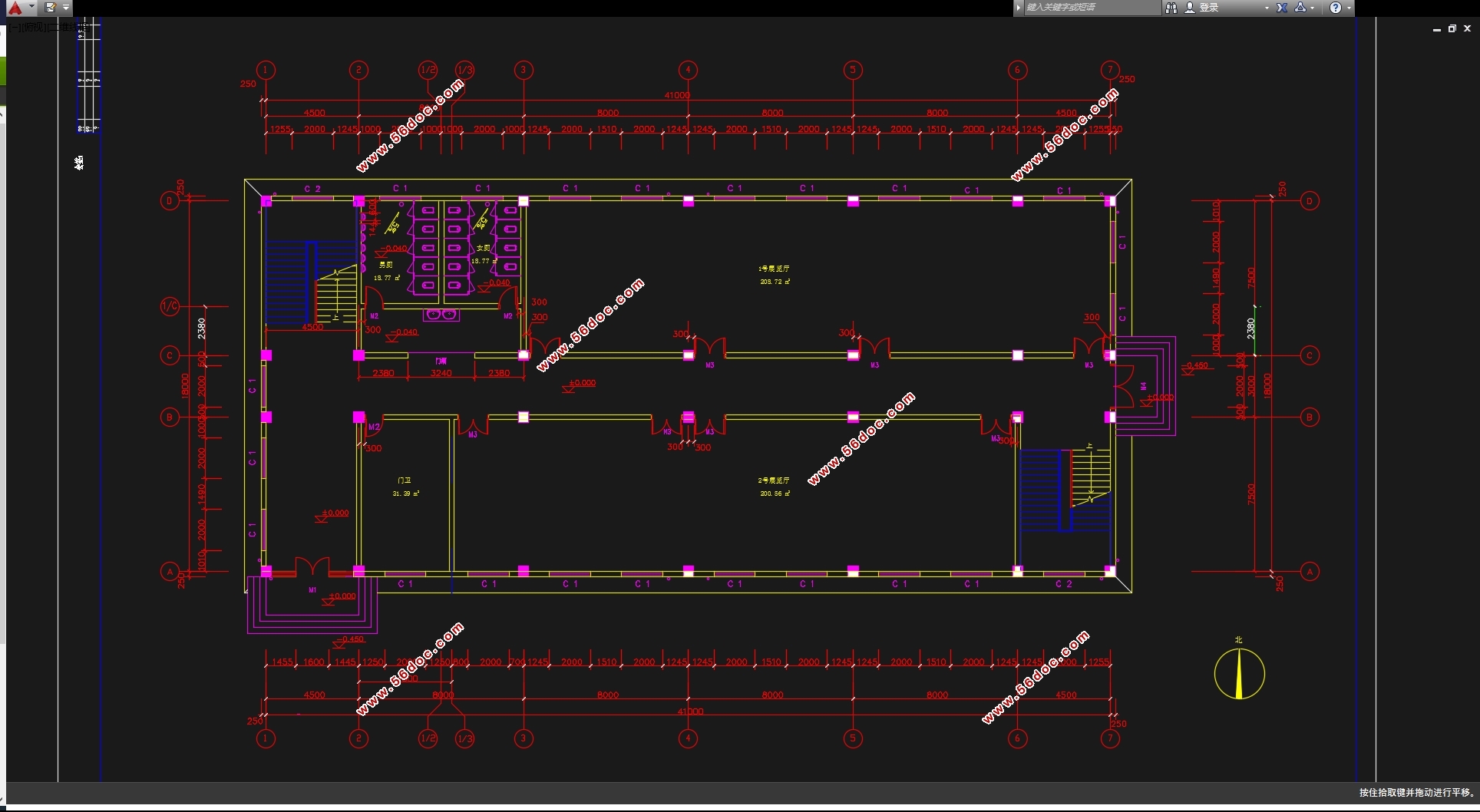Restore down the drawing window
1480x812 pixels.
coord(1452,28)
